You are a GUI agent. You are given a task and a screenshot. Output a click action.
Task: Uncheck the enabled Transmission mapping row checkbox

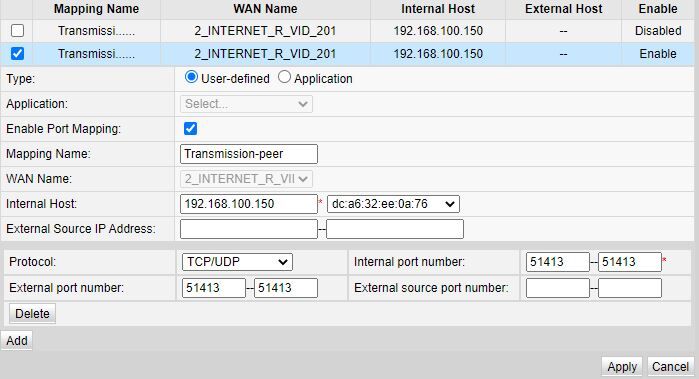pos(17,54)
